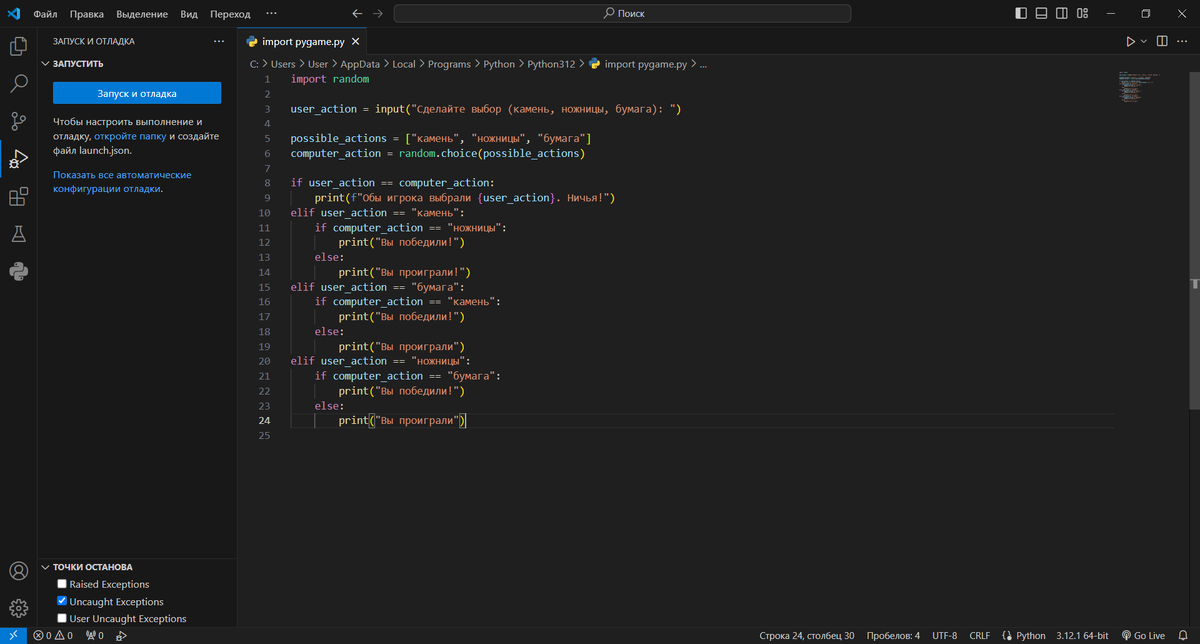This screenshot has width=1200, height=644.
Task: Open the Accounts icon
Action: click(x=18, y=571)
